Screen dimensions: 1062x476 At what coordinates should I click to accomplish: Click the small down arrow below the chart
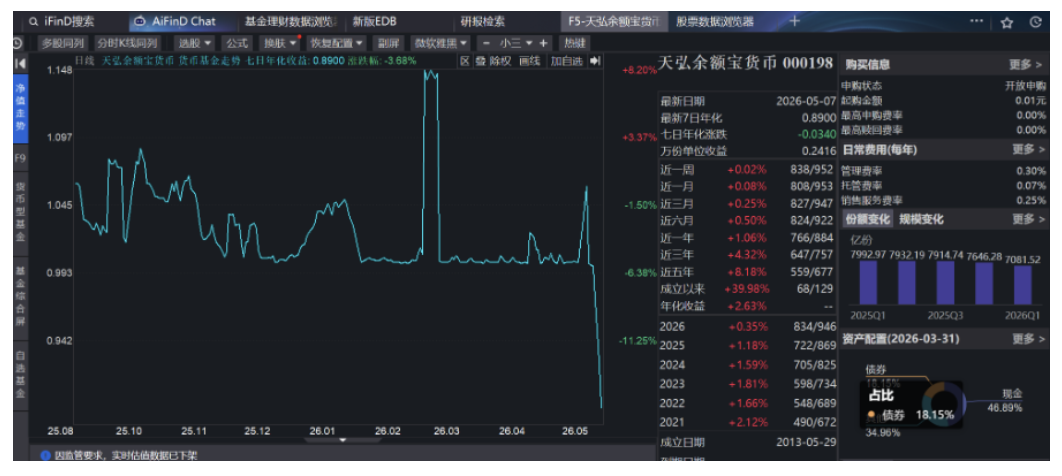pyautogui.click(x=342, y=439)
